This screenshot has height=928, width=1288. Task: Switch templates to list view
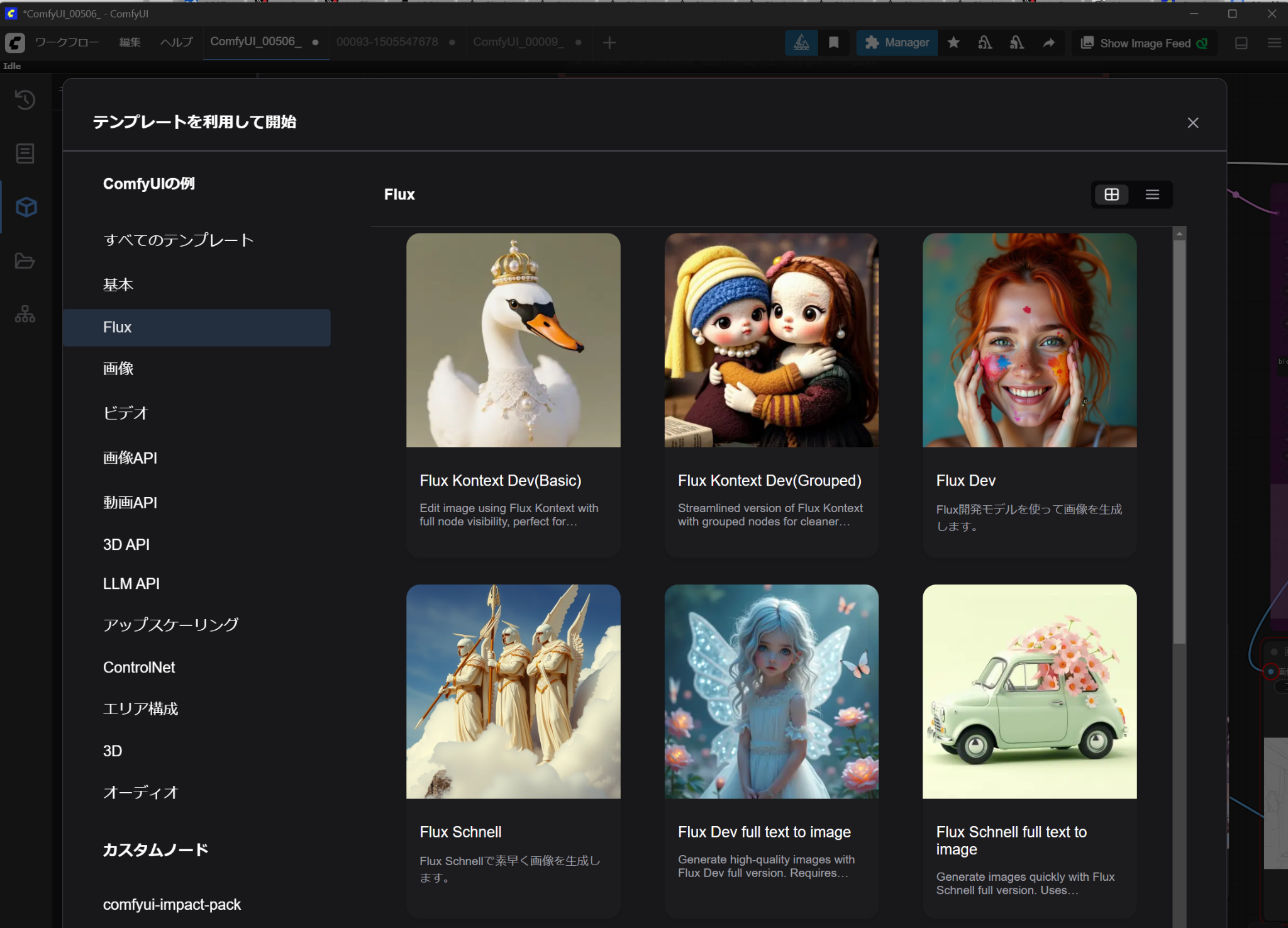click(1152, 194)
